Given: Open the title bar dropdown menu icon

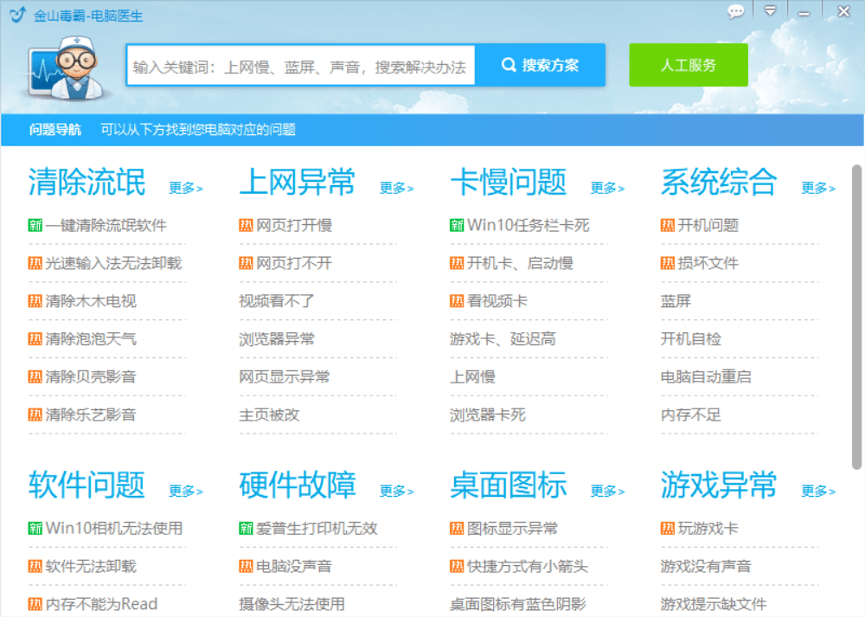Looking at the screenshot, I should click(770, 11).
